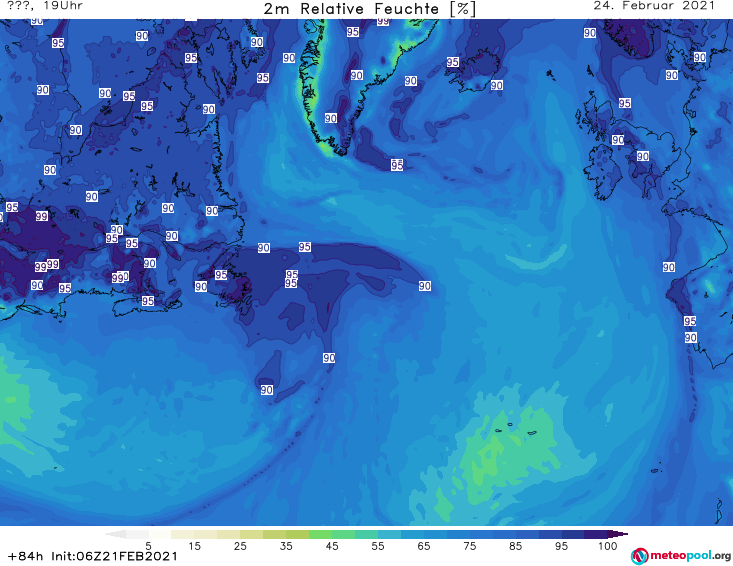Click the meteopool.org logo
733x566 pixels.
(x=681, y=556)
